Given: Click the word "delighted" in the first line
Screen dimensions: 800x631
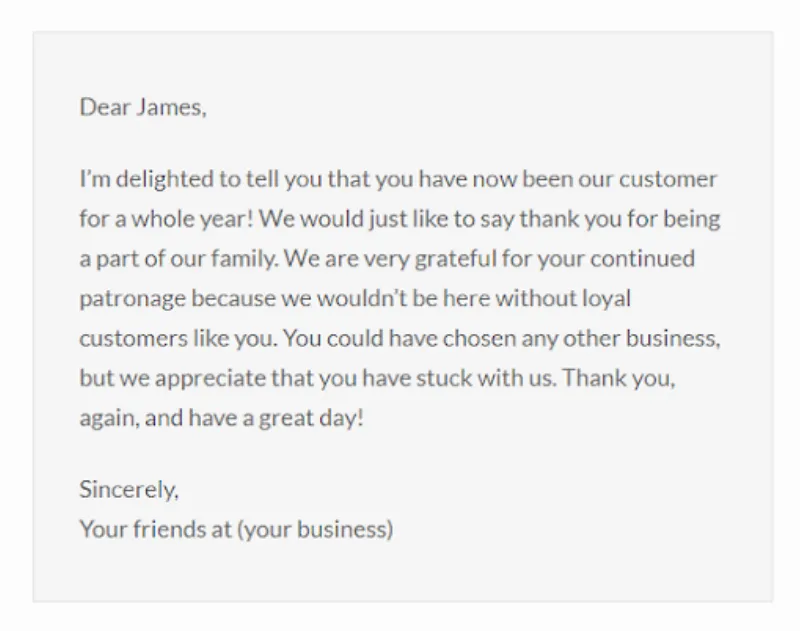Looking at the screenshot, I should click(164, 180).
